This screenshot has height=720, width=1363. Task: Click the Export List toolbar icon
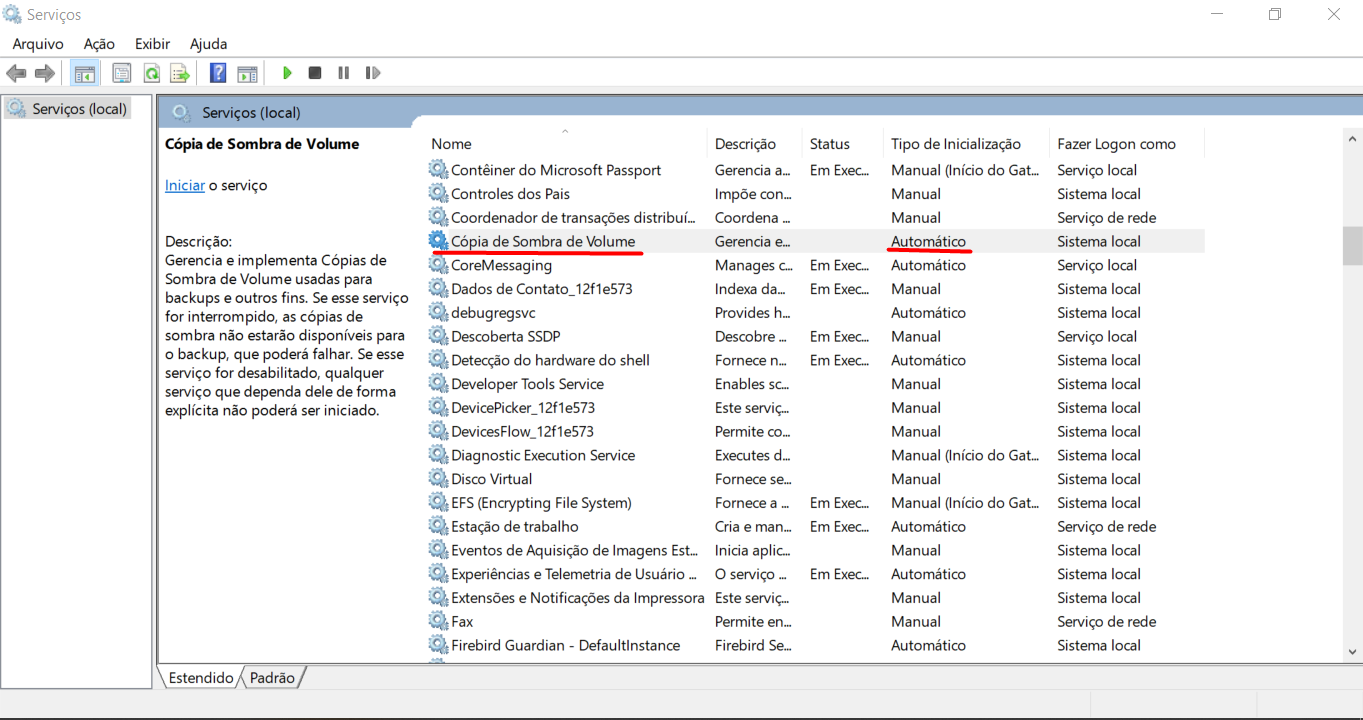[x=180, y=73]
